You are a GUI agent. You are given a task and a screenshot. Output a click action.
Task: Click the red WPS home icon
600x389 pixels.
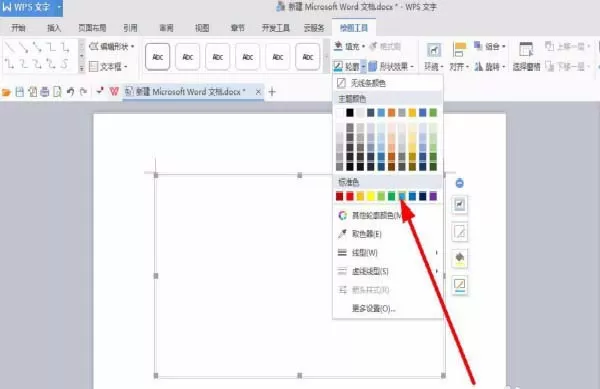pyautogui.click(x=114, y=92)
